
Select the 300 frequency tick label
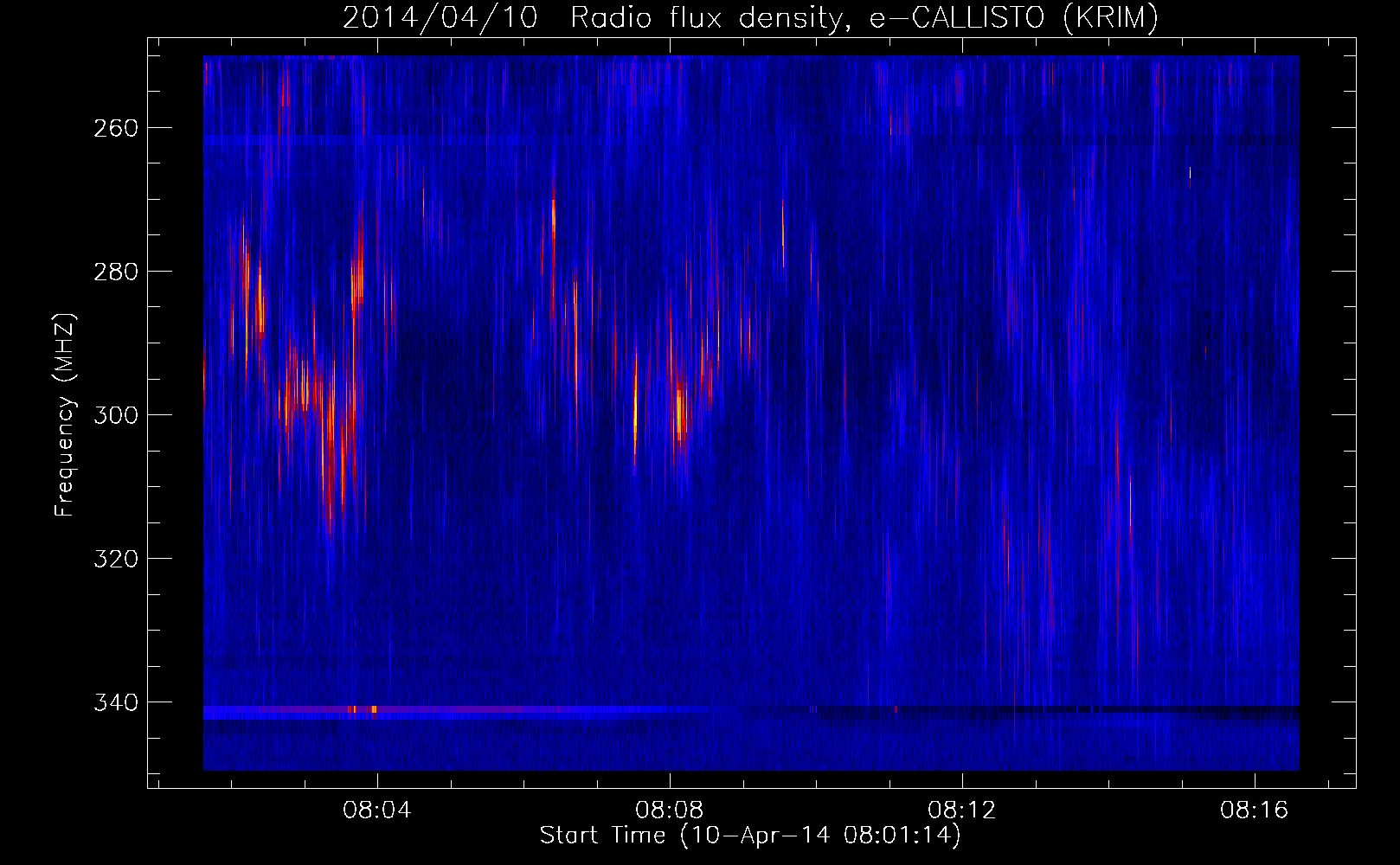coord(115,415)
